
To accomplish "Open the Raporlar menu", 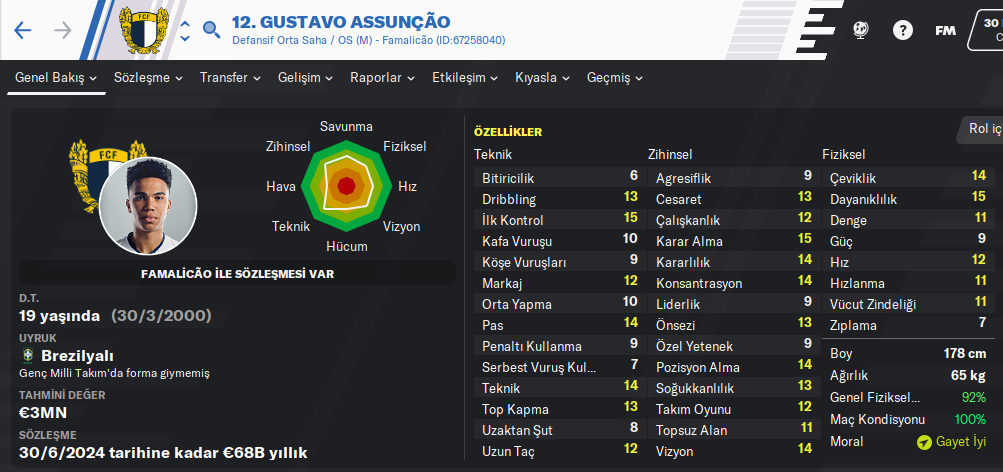I will (383, 78).
